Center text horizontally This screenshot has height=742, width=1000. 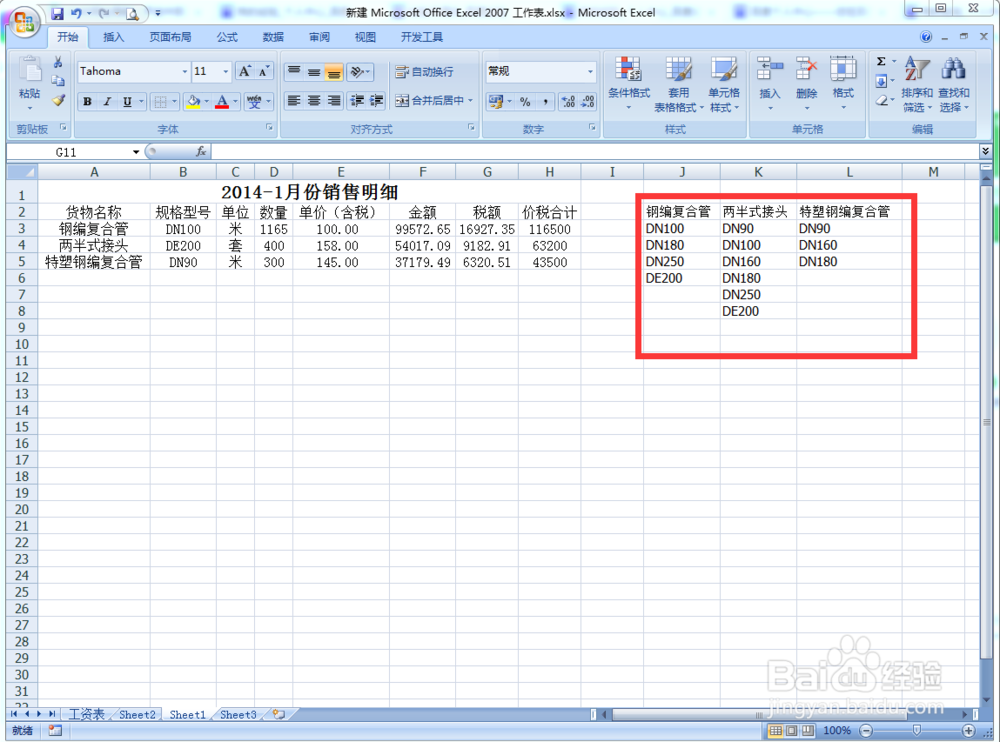tap(314, 100)
